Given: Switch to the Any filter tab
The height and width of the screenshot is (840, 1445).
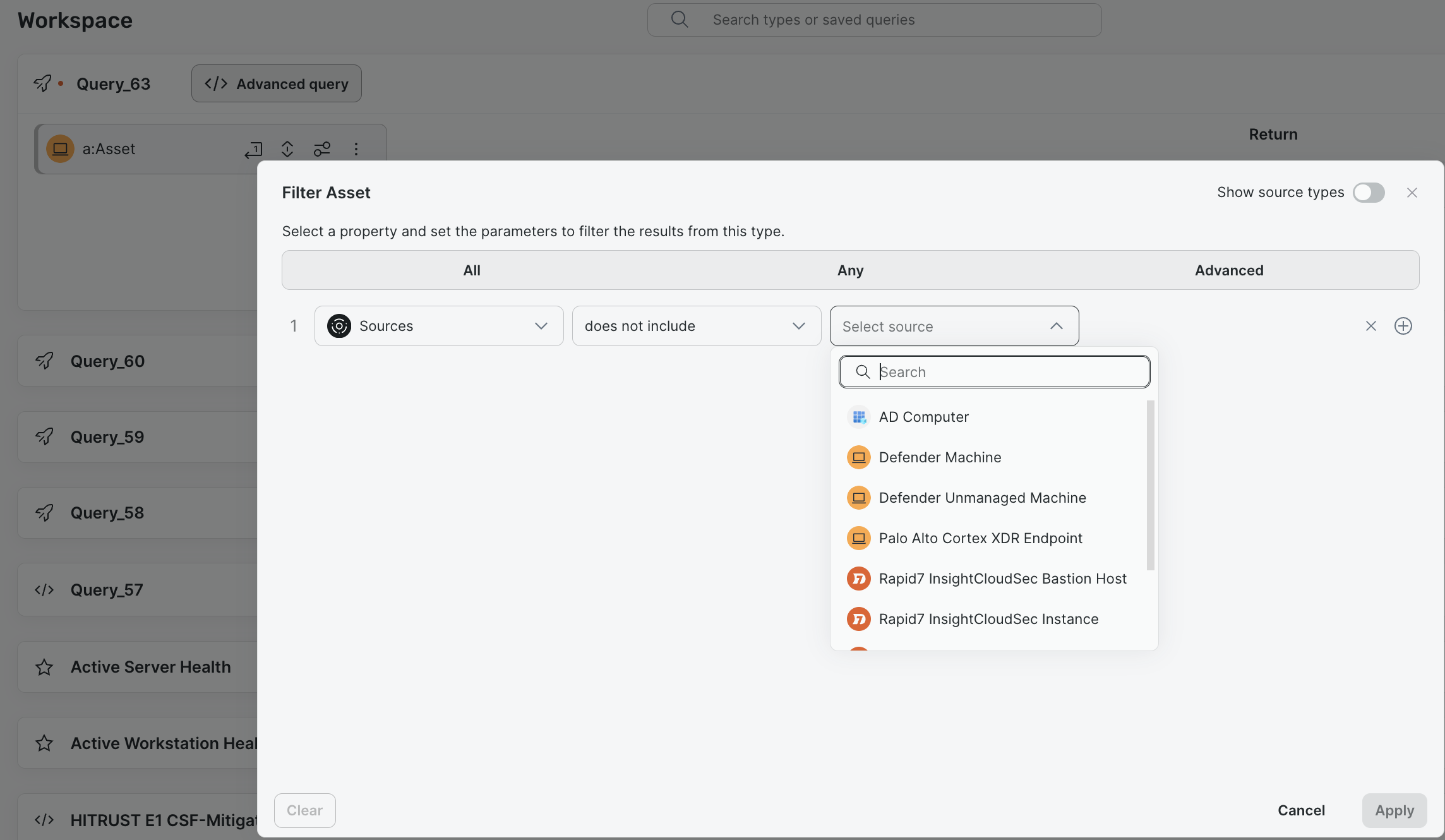Looking at the screenshot, I should (850, 270).
